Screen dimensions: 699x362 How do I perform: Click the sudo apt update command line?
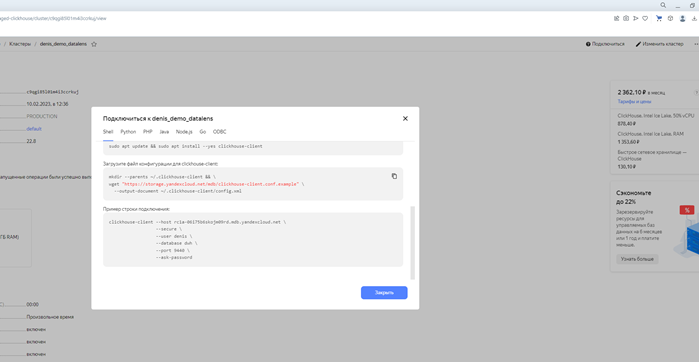[185, 146]
